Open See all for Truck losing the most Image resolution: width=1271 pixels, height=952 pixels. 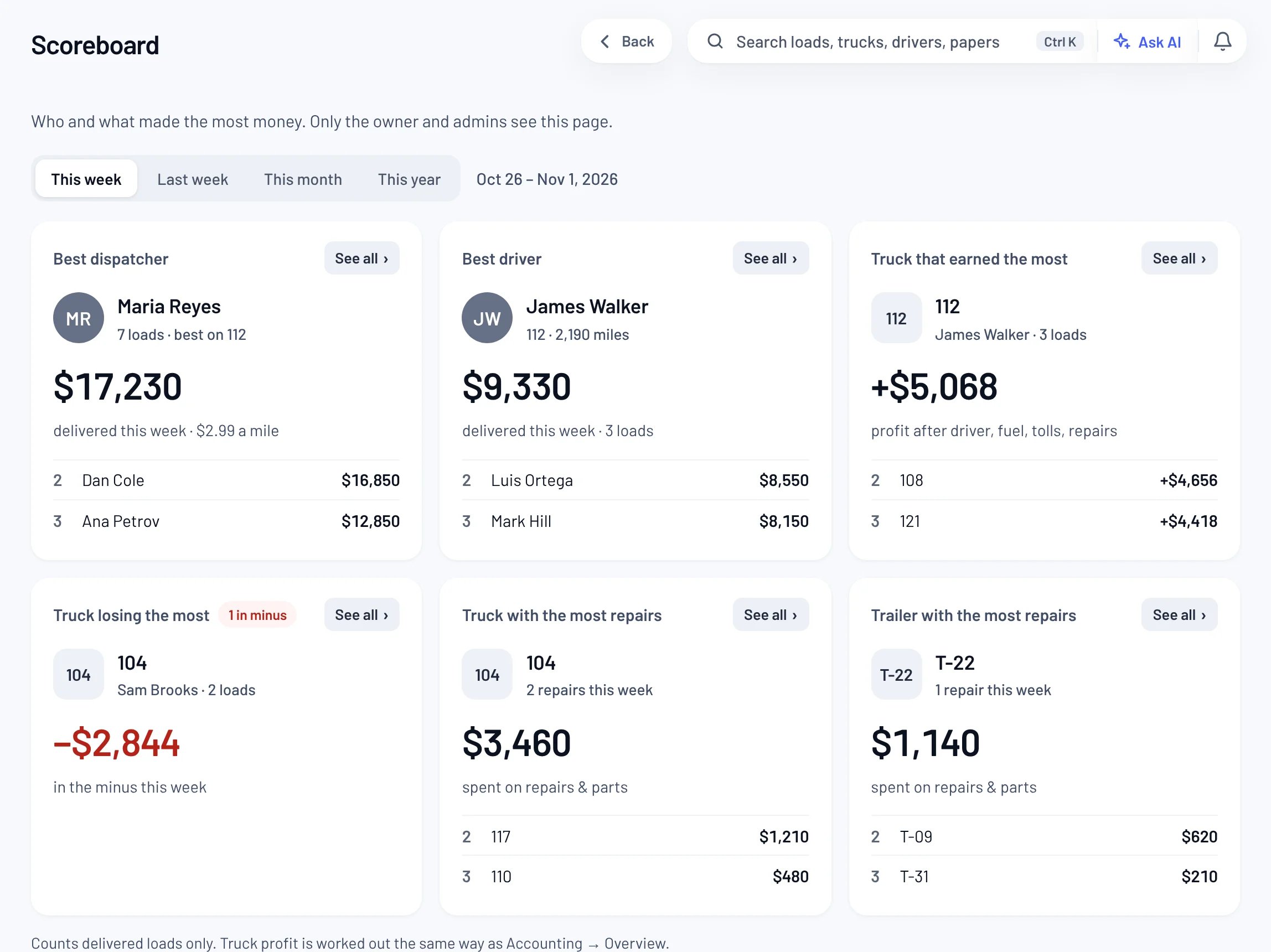click(x=361, y=615)
